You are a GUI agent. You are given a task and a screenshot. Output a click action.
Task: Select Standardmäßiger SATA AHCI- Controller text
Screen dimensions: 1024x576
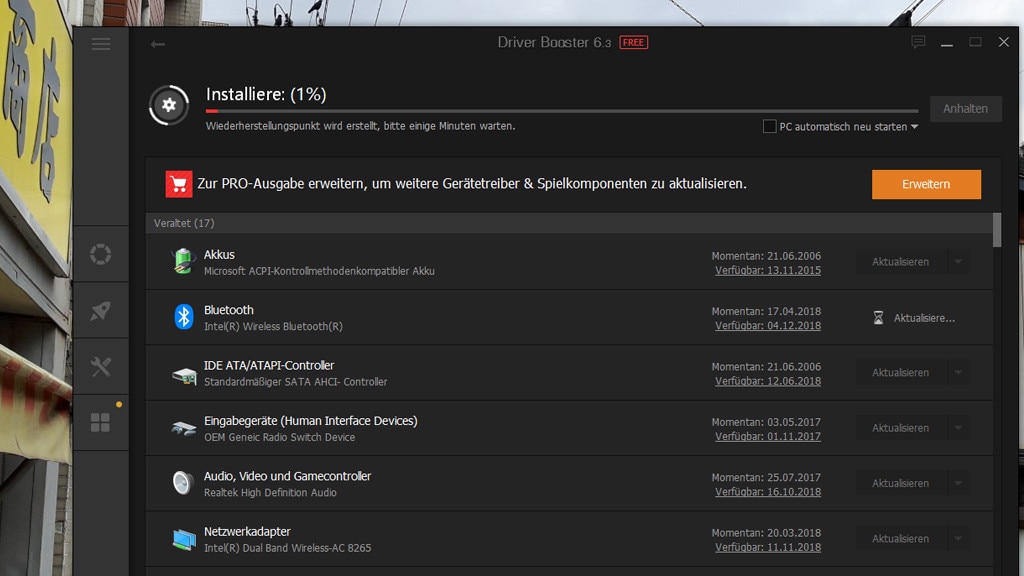(296, 382)
